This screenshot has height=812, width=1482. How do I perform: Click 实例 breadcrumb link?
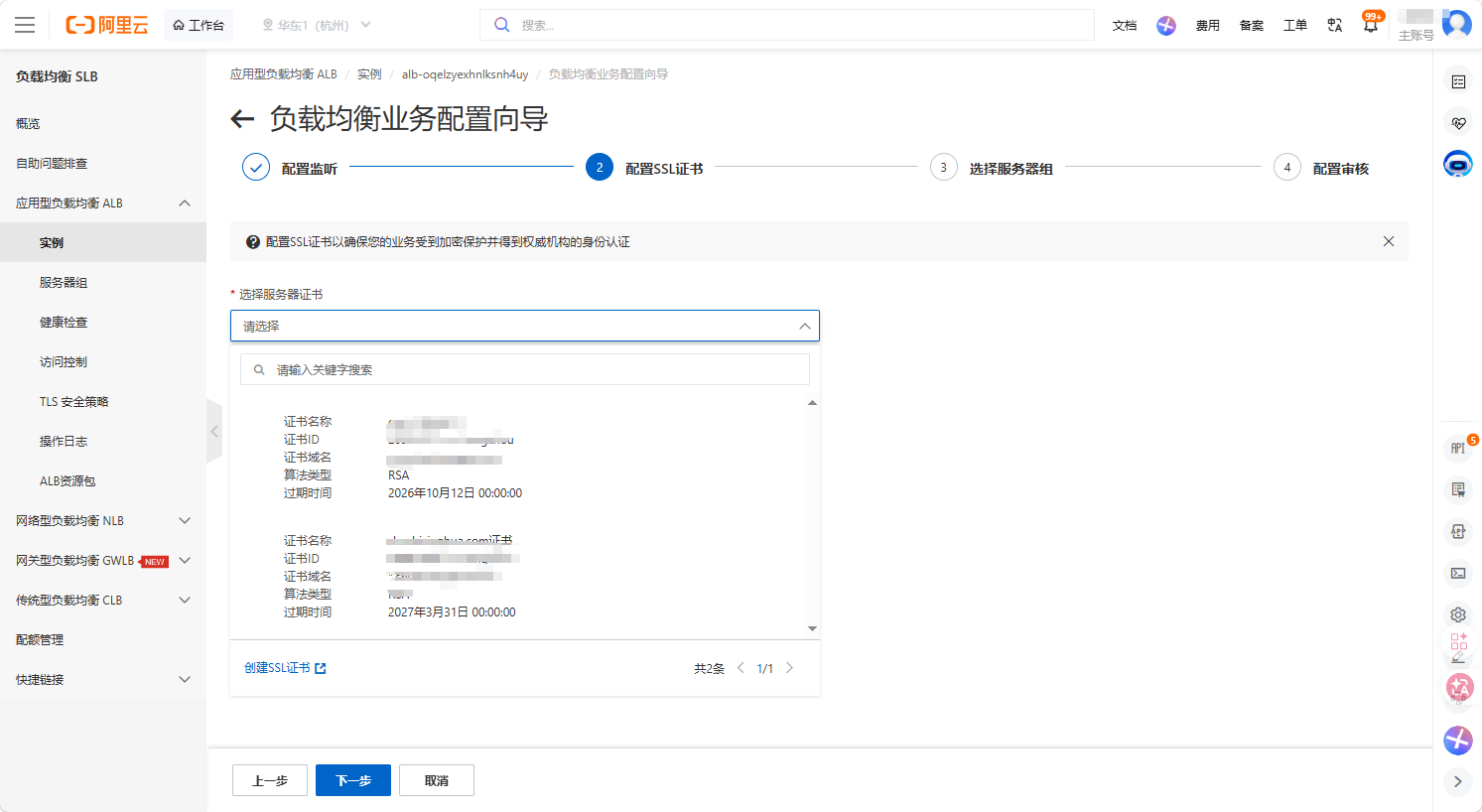(x=369, y=74)
